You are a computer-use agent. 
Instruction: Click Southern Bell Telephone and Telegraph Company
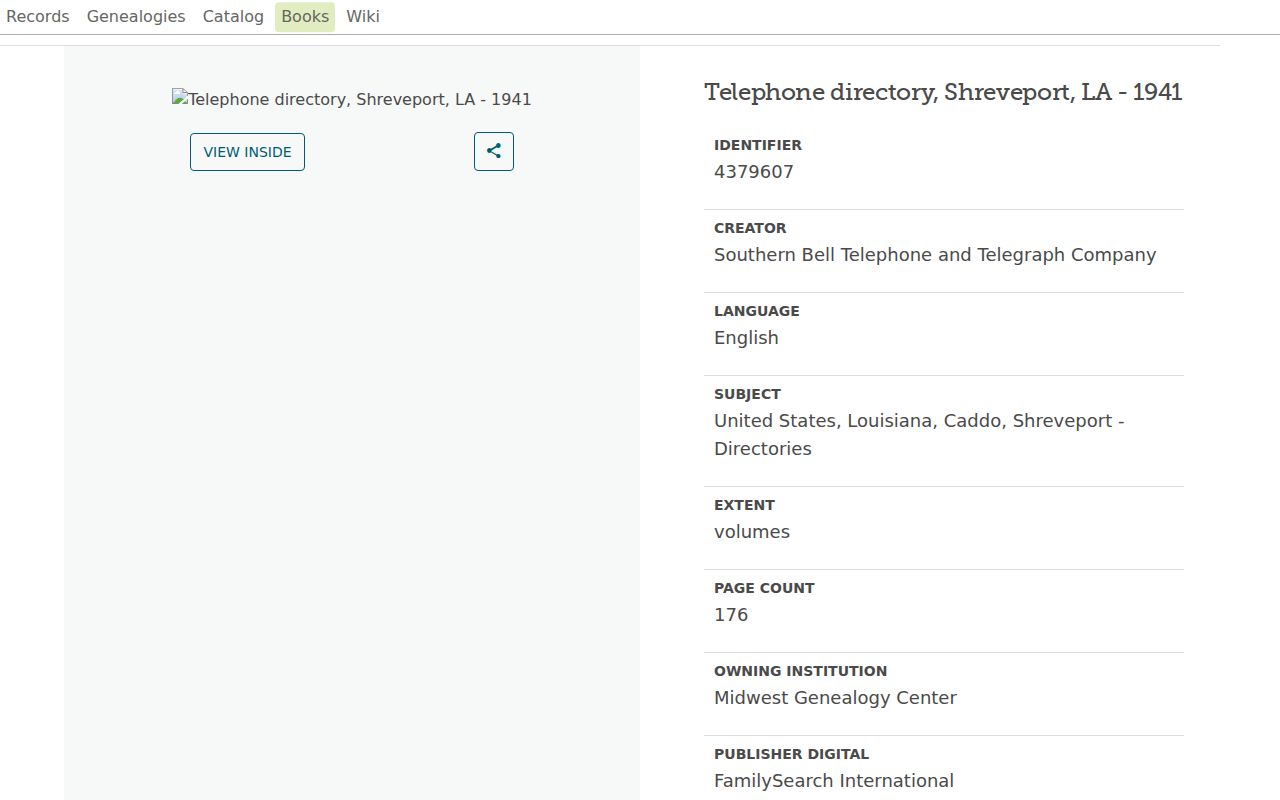tap(935, 255)
